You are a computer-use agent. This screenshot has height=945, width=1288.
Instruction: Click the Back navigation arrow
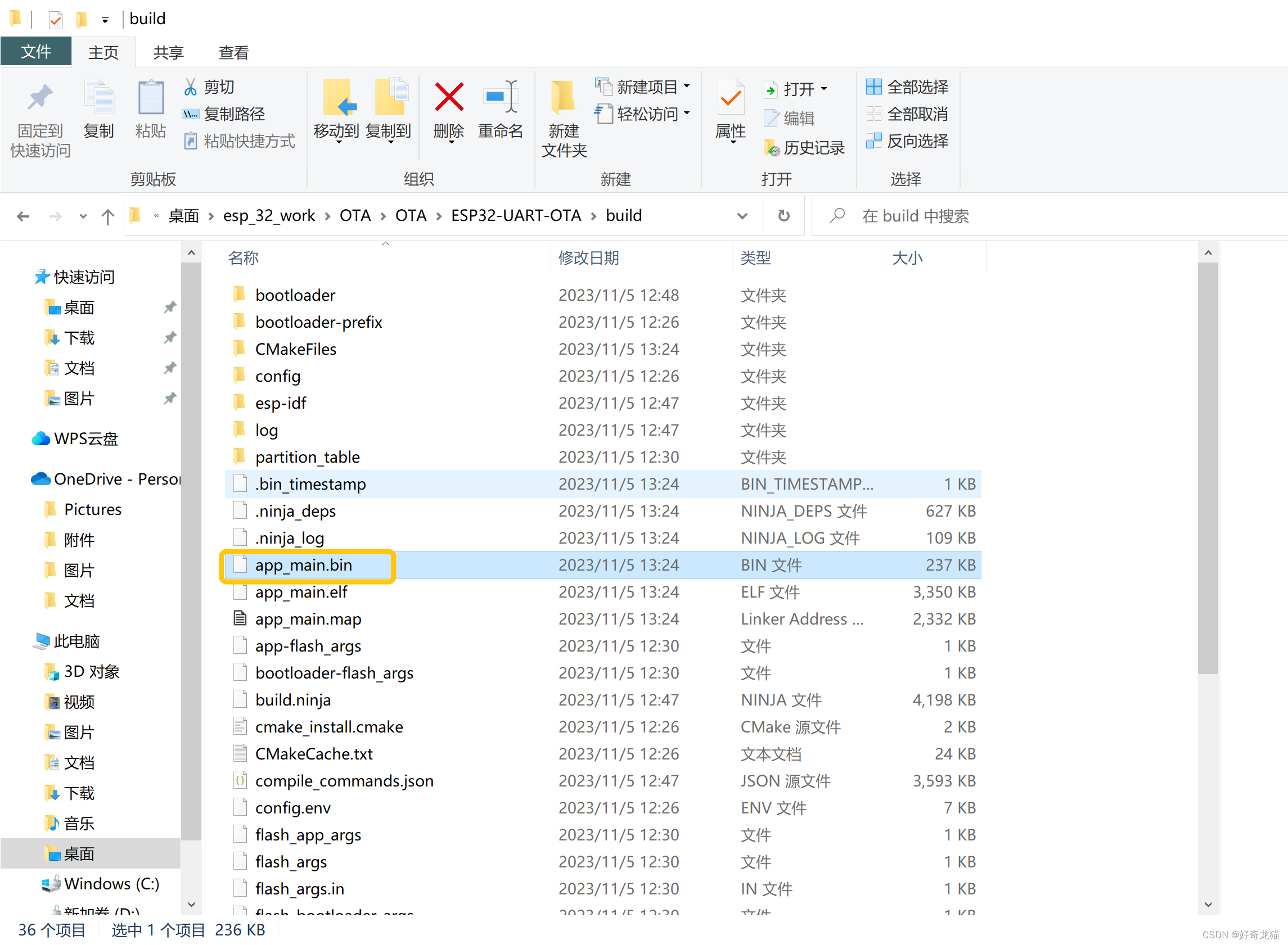[x=23, y=216]
